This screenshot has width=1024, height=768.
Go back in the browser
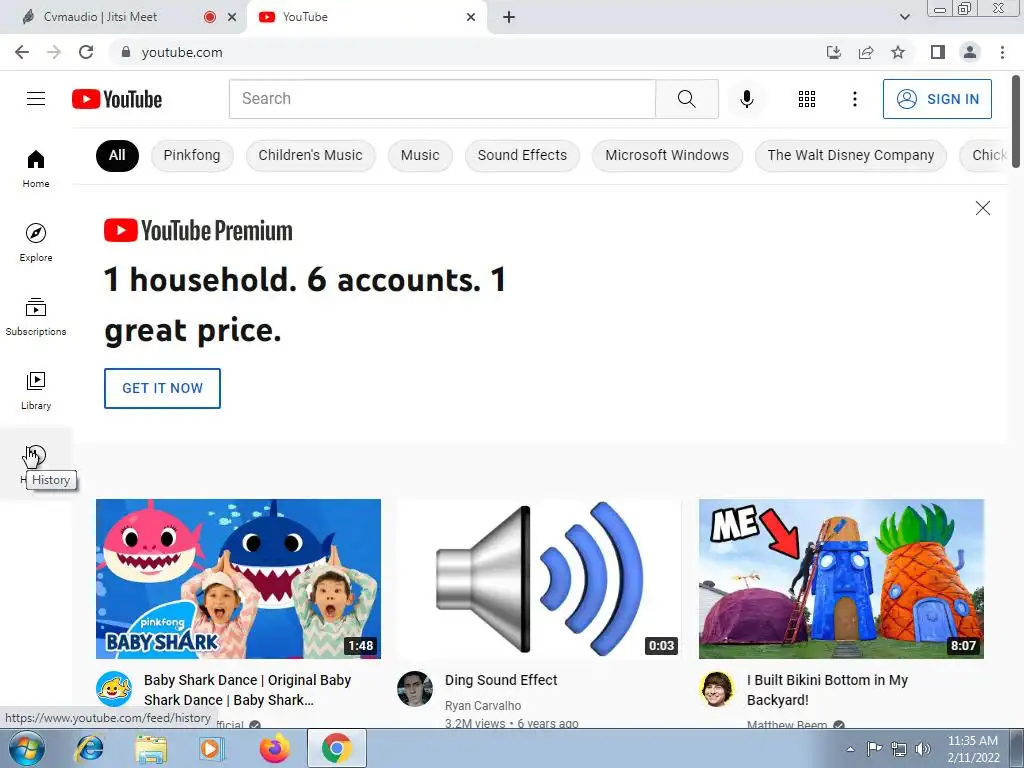[22, 52]
